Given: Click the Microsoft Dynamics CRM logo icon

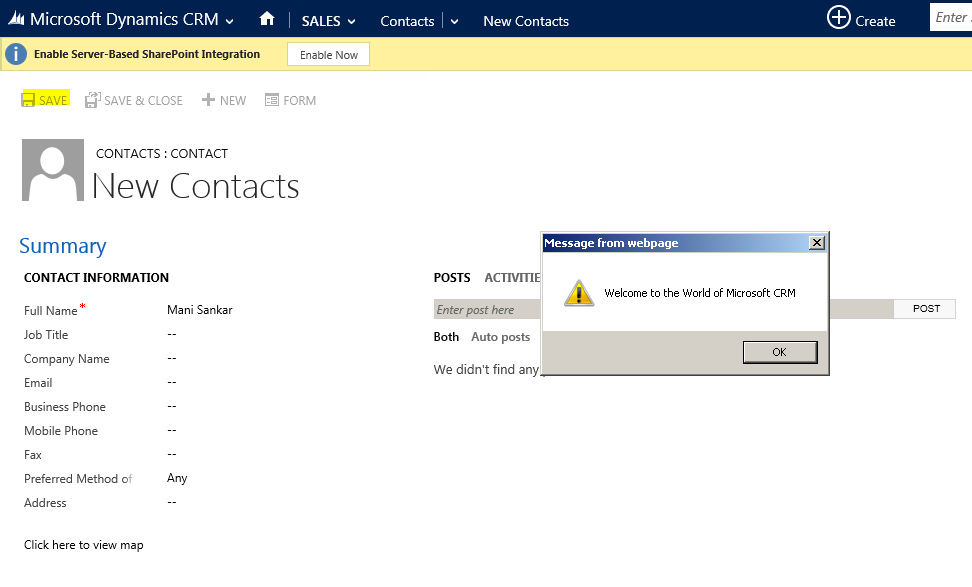Looking at the screenshot, I should point(16,19).
